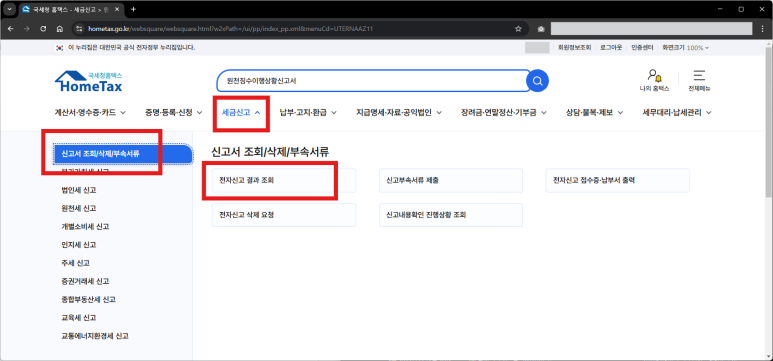Viewport: 773px width, 361px height.
Task: Select 법인세 신고 in sidebar
Action: pos(79,190)
